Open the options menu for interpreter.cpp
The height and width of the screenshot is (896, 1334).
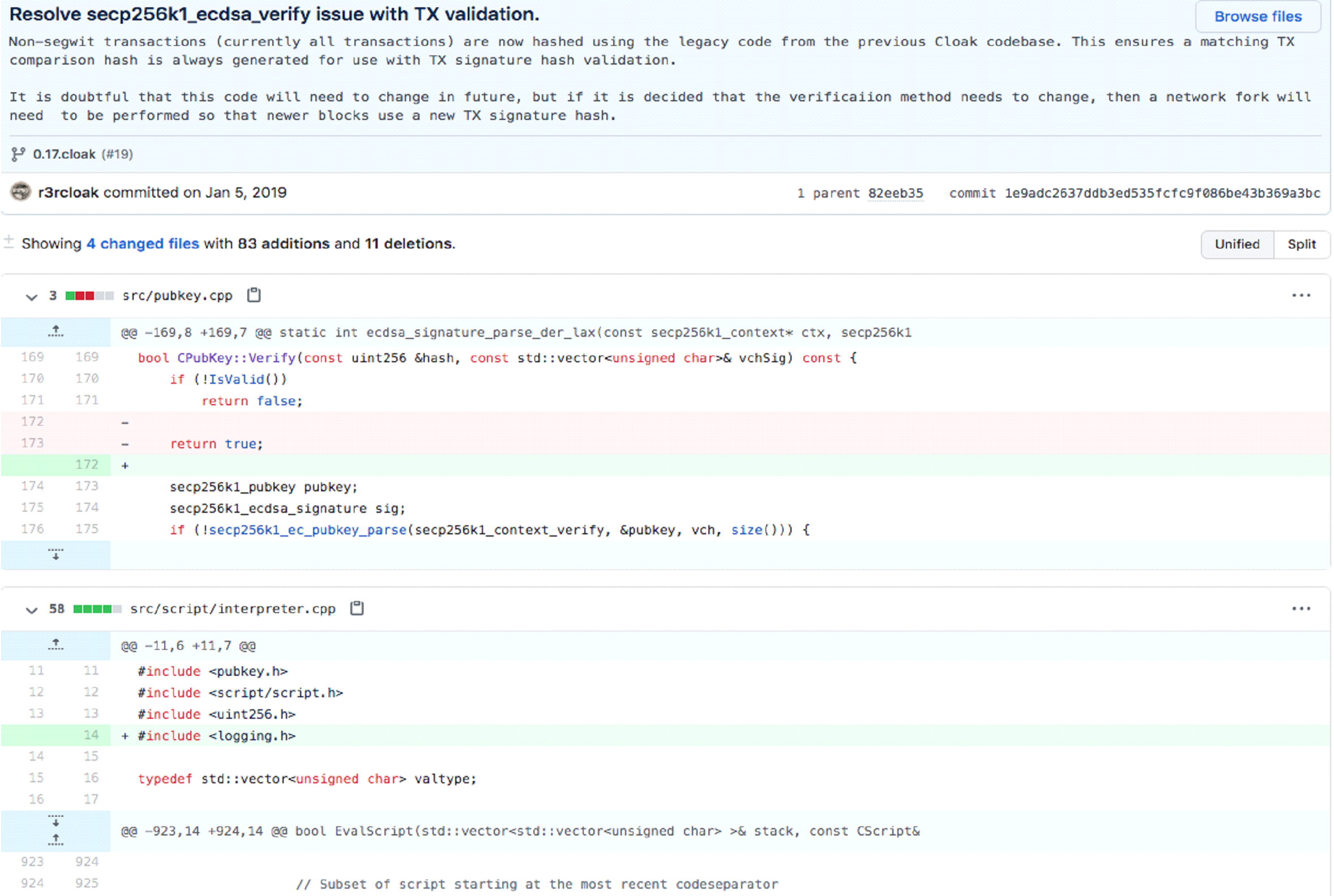1301,608
